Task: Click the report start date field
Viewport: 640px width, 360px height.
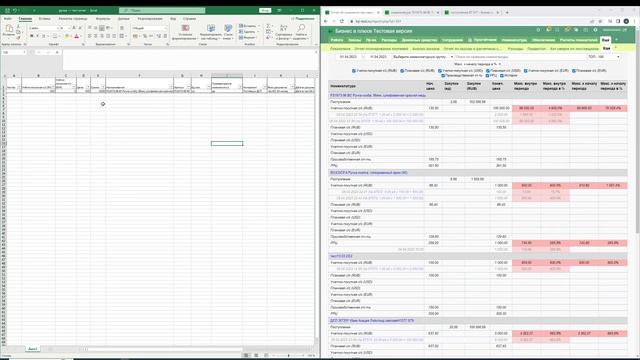Action: pyautogui.click(x=348, y=57)
